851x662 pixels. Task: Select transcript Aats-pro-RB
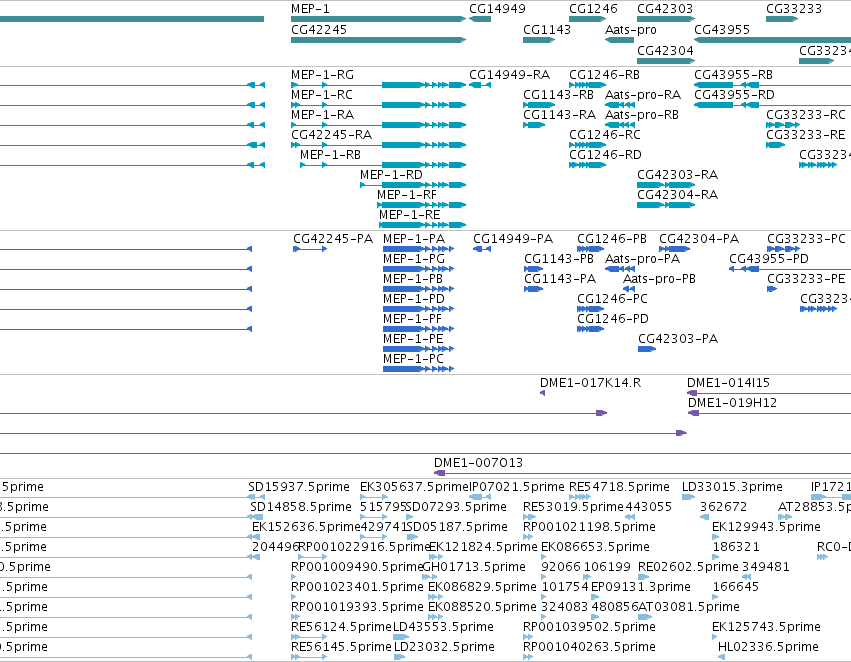(x=642, y=115)
